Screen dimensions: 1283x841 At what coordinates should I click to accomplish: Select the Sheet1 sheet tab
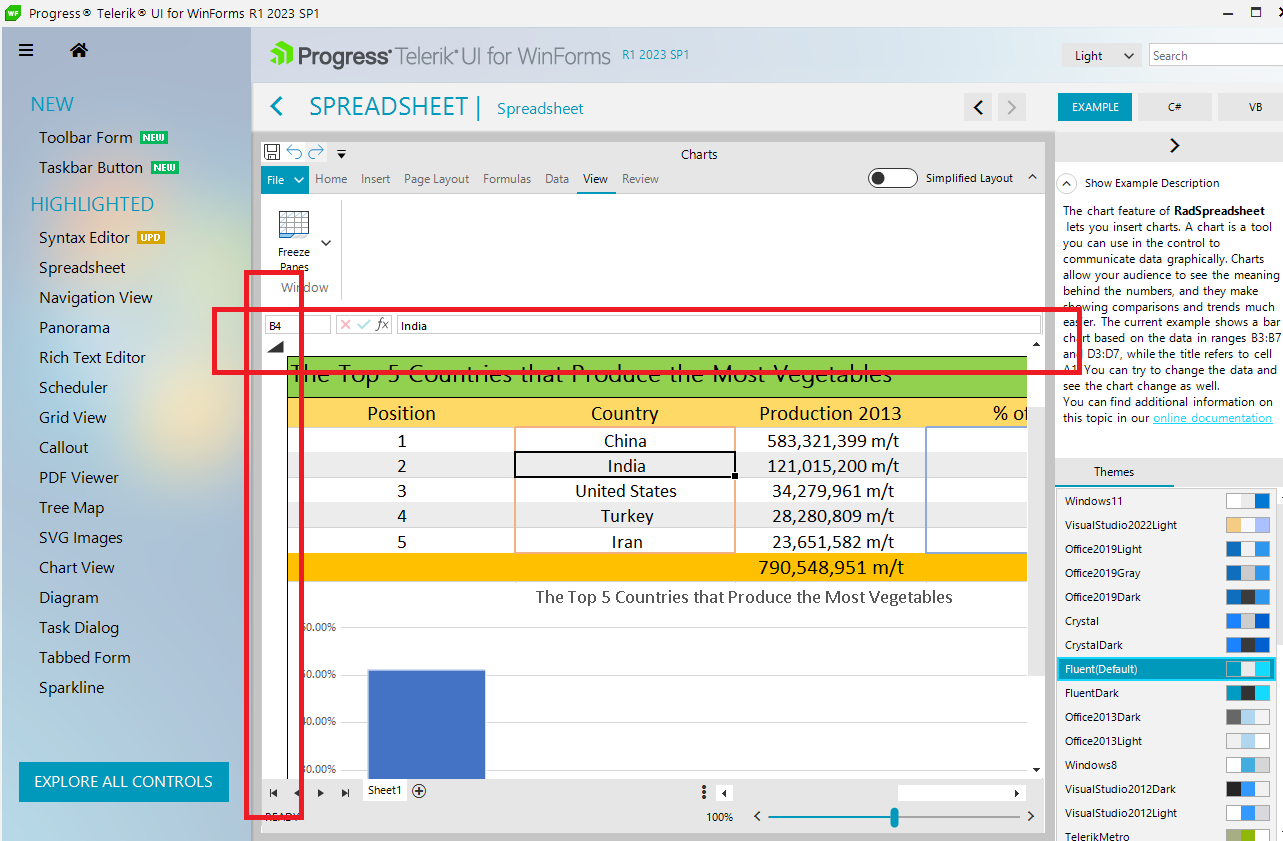385,791
